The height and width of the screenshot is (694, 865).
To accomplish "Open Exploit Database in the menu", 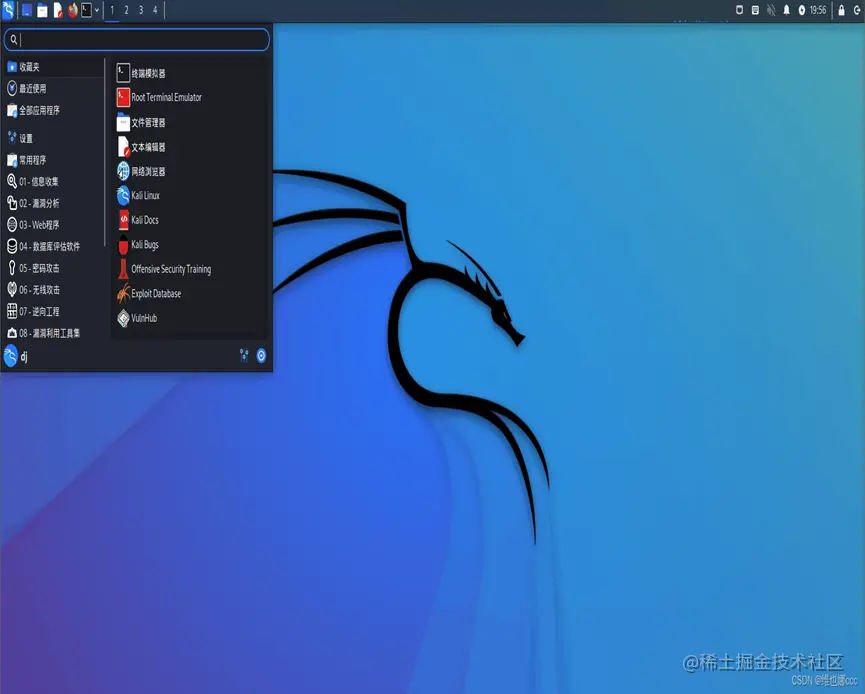I will click(x=189, y=293).
